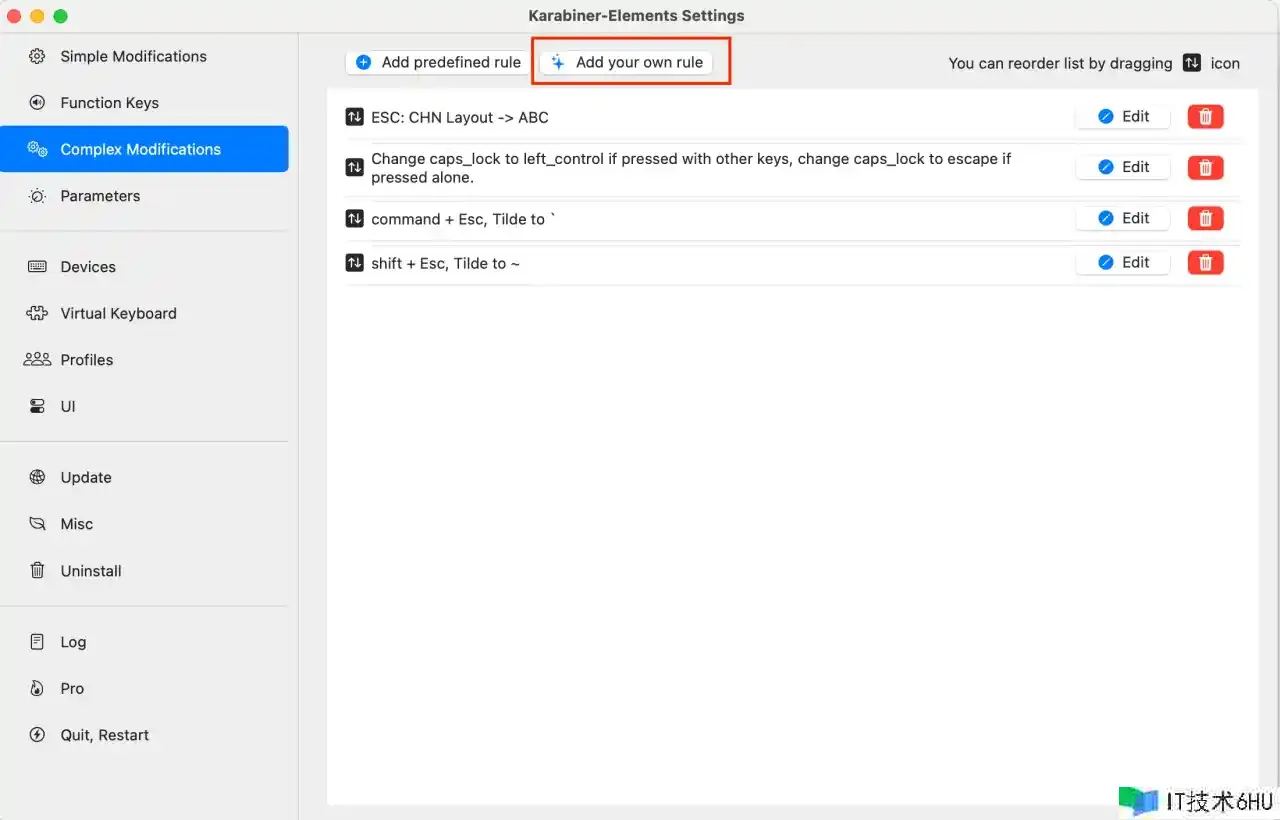Image resolution: width=1280 pixels, height=820 pixels.
Task: Edit the shift + Esc Tilde rule
Action: (1123, 262)
